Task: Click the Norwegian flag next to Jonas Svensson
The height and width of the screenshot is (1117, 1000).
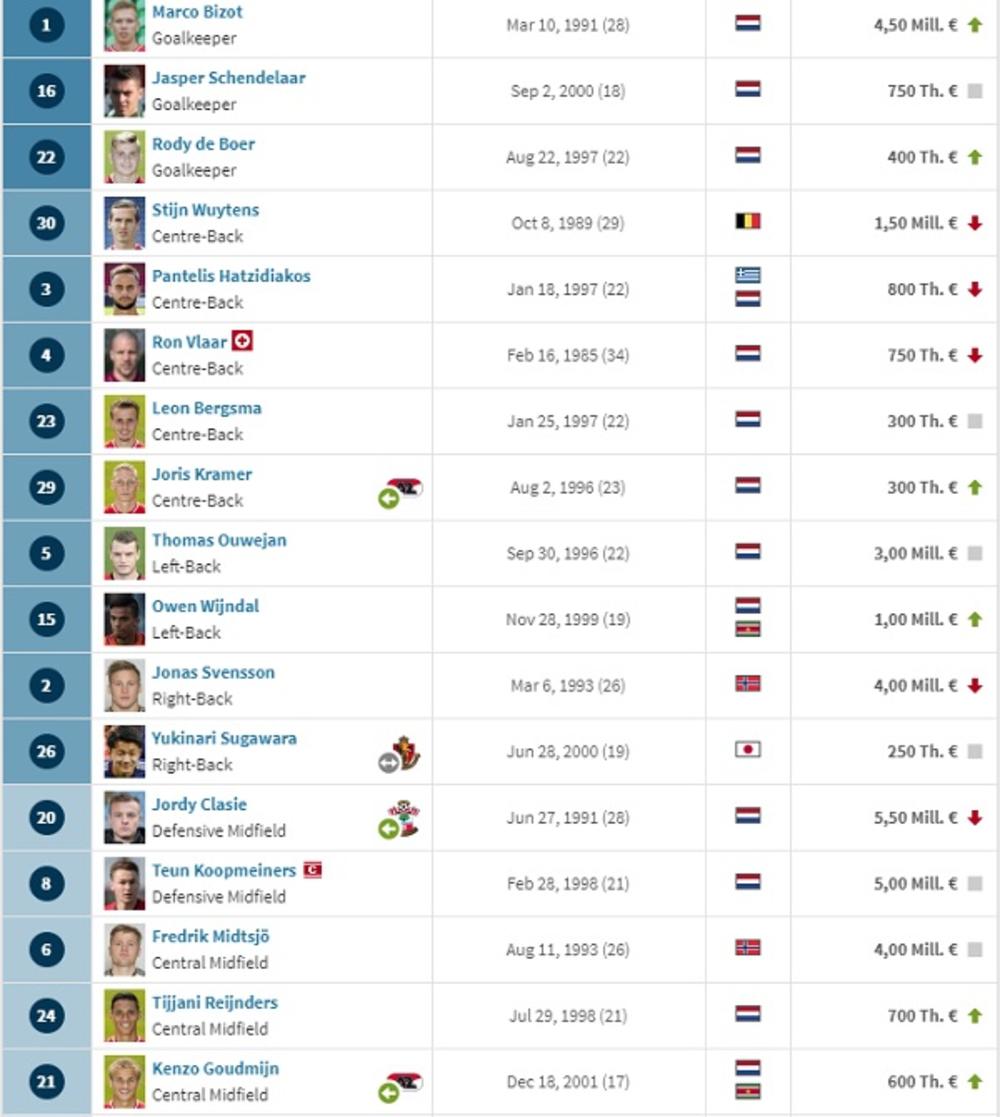Action: 747,684
